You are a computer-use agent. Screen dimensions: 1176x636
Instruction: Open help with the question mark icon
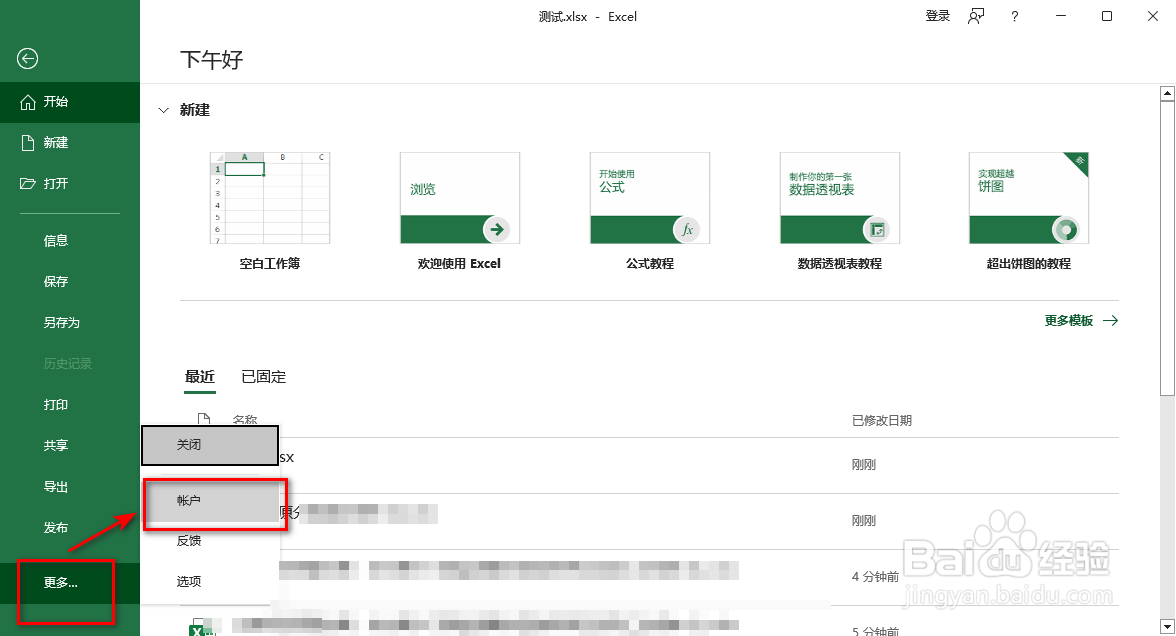(x=1015, y=16)
